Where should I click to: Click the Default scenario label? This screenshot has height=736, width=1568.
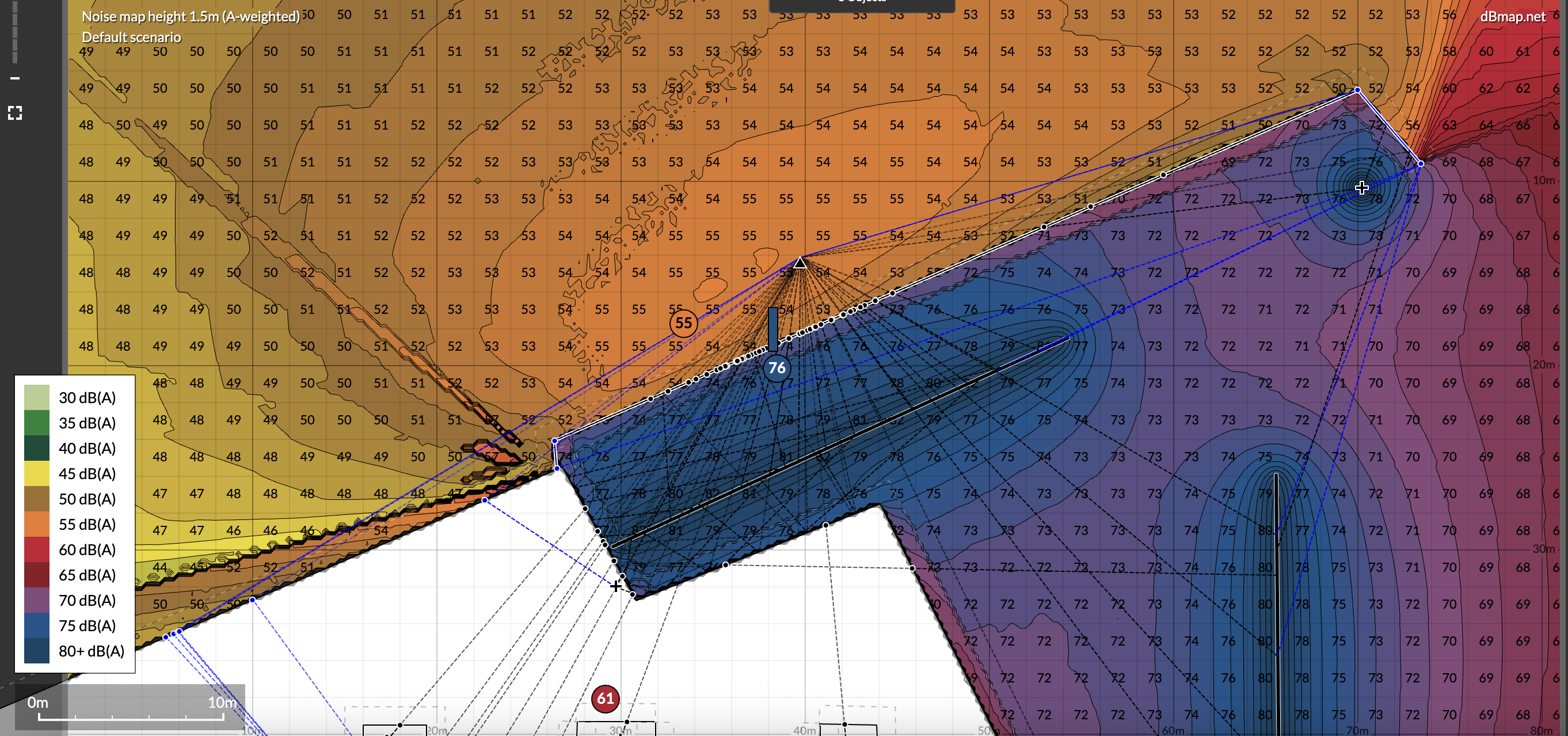[131, 37]
